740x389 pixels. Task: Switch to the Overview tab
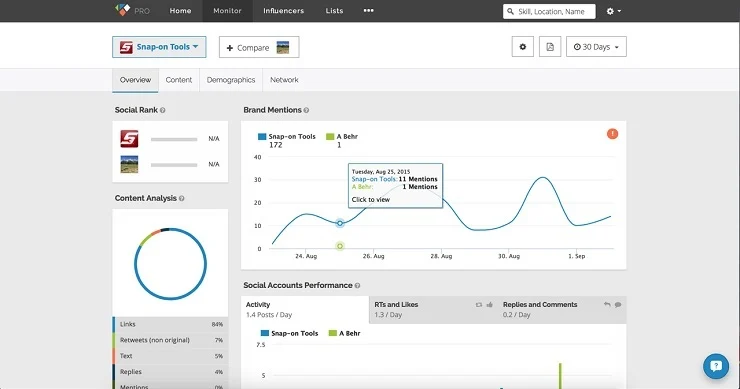pyautogui.click(x=135, y=80)
